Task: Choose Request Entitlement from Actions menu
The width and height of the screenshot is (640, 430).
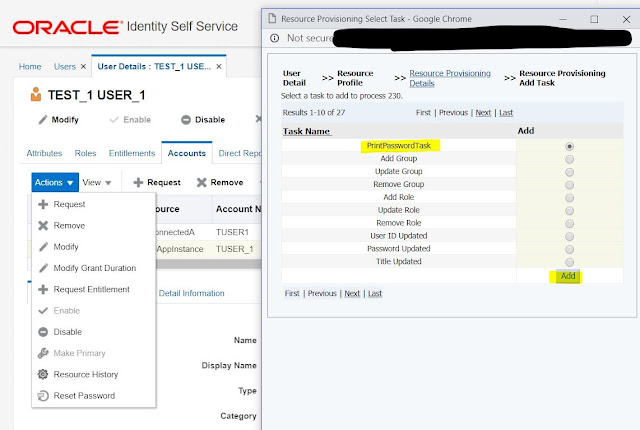Action: click(x=91, y=289)
